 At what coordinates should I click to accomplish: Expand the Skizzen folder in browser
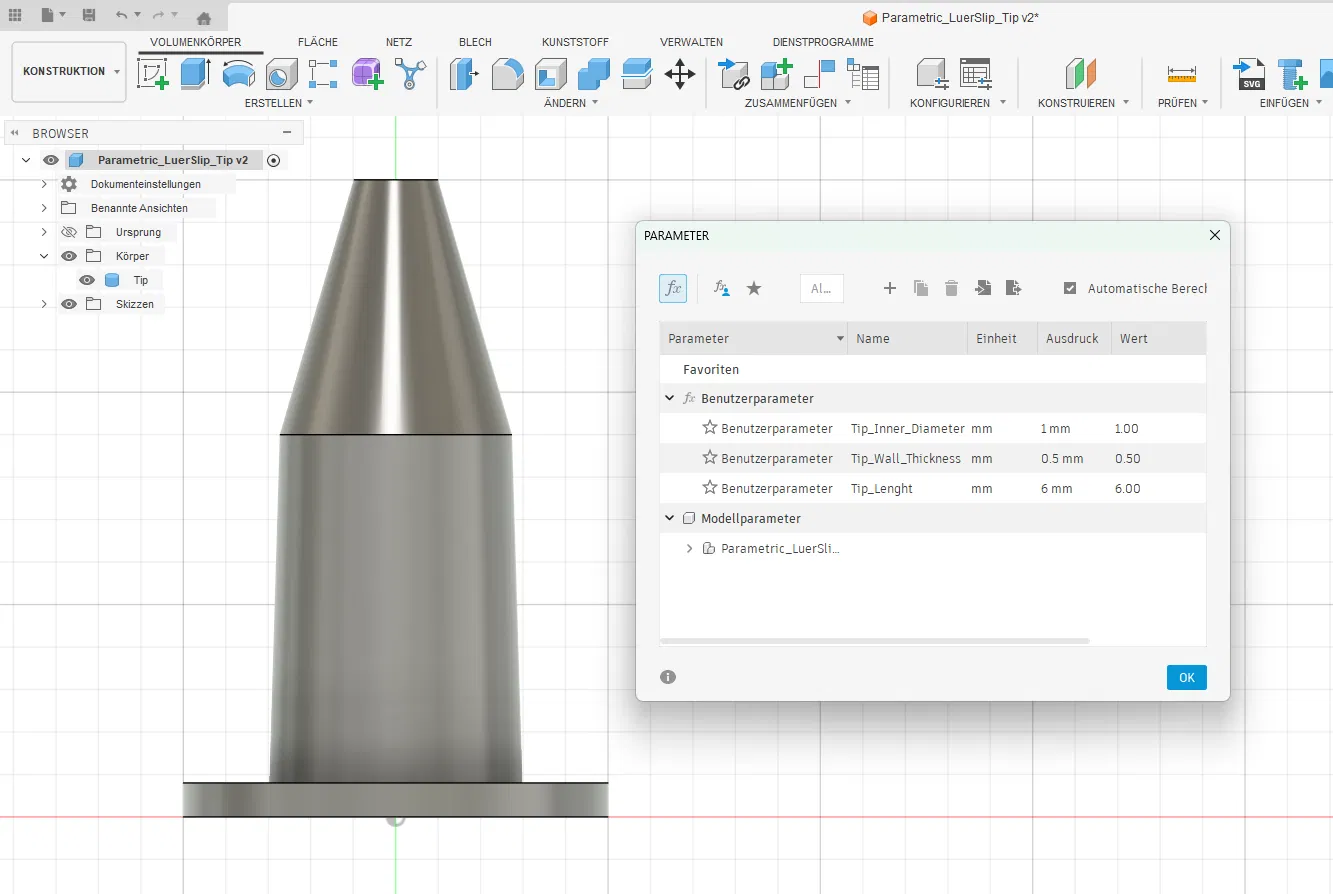click(x=44, y=304)
